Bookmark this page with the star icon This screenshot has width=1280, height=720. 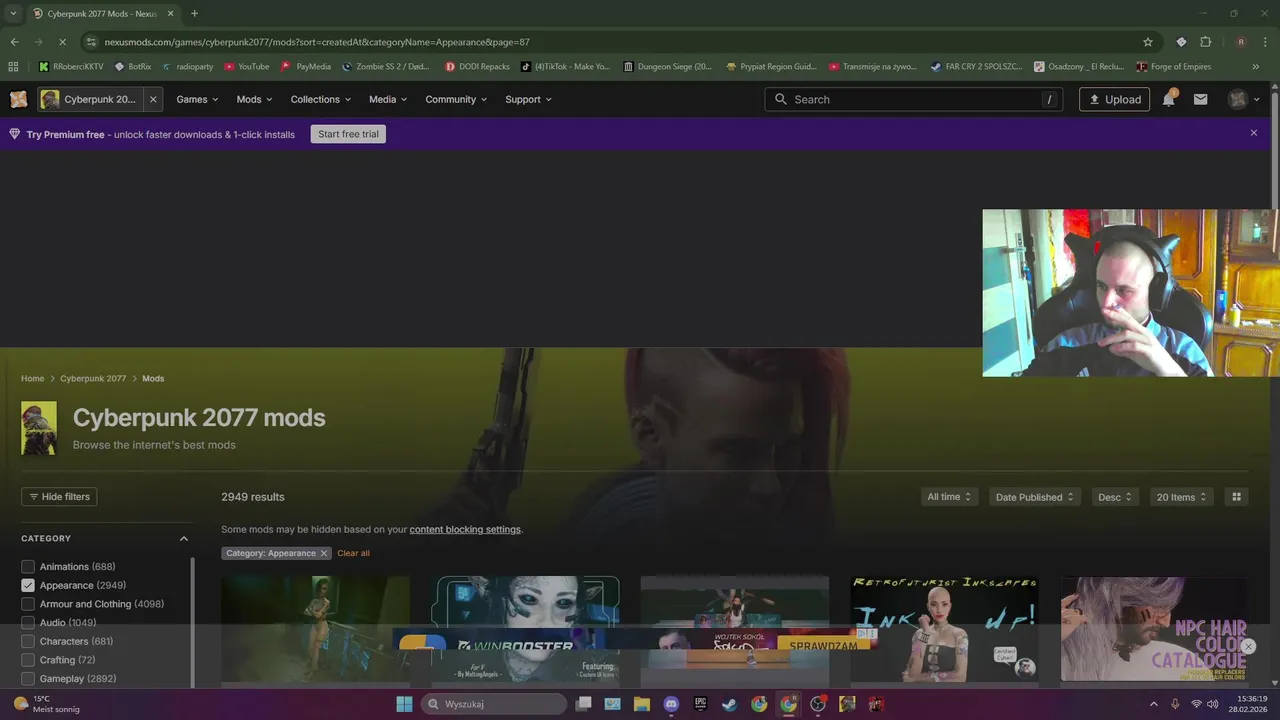[x=1148, y=42]
